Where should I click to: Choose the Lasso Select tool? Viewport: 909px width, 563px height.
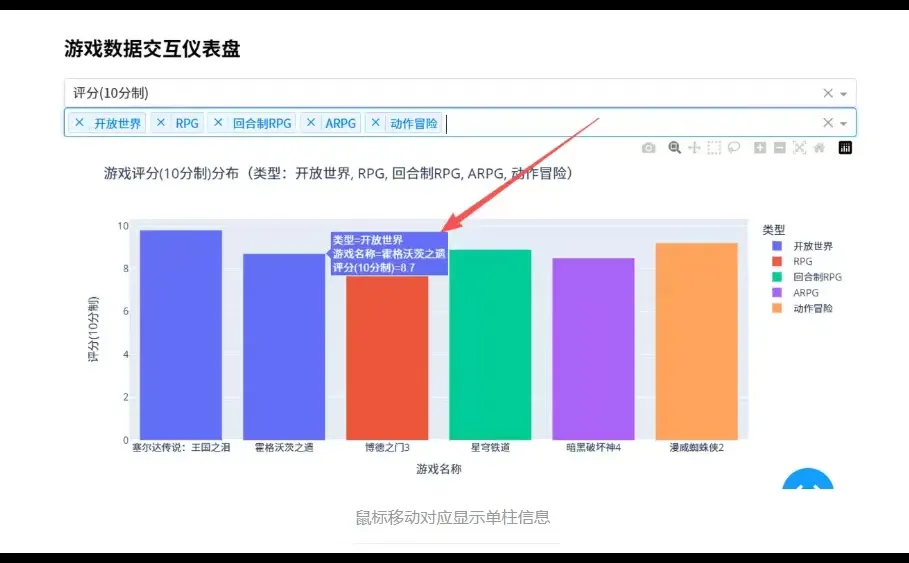point(734,148)
